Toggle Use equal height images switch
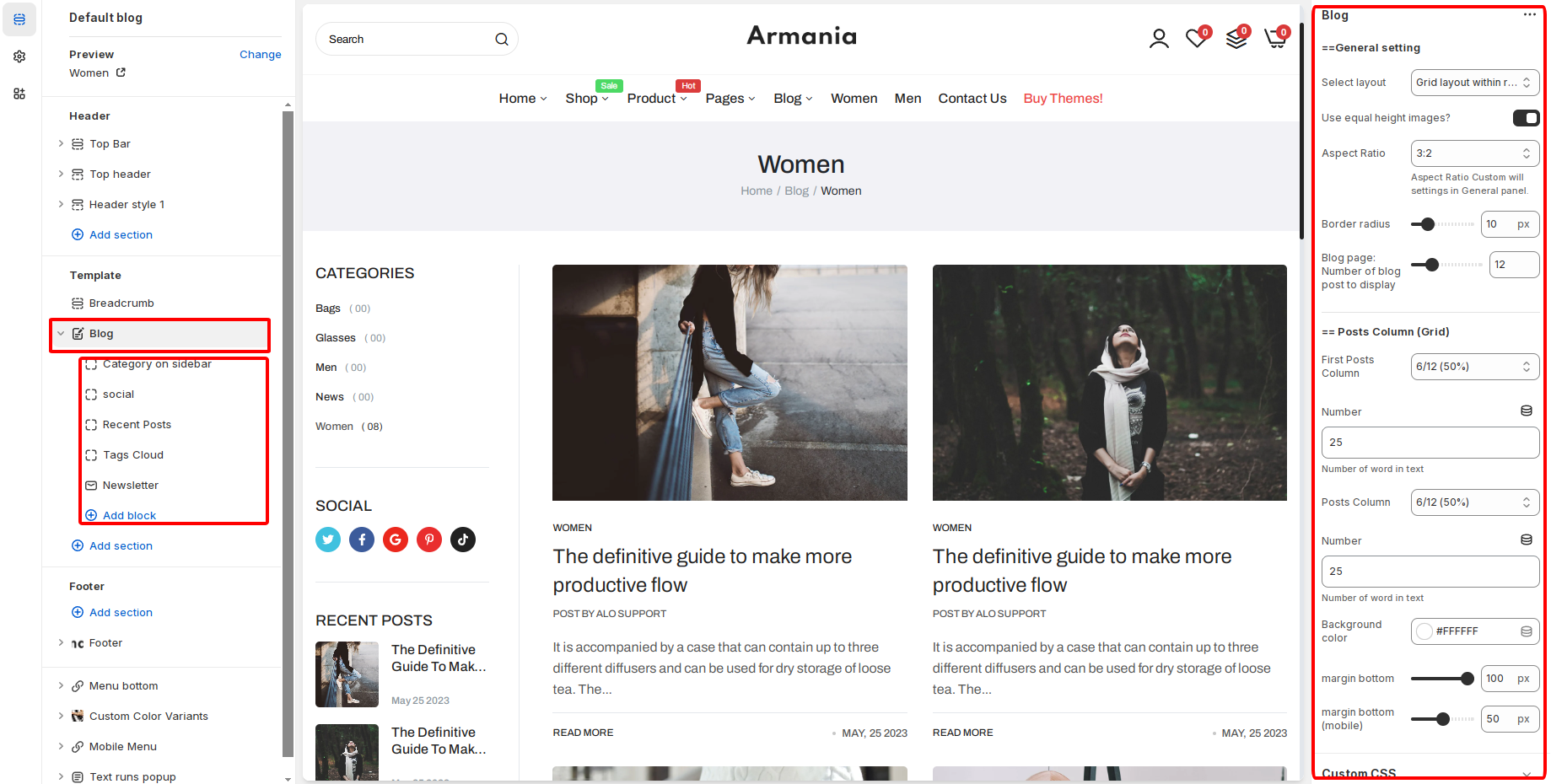Screen dimensions: 1551x784 pyautogui.click(x=1526, y=118)
